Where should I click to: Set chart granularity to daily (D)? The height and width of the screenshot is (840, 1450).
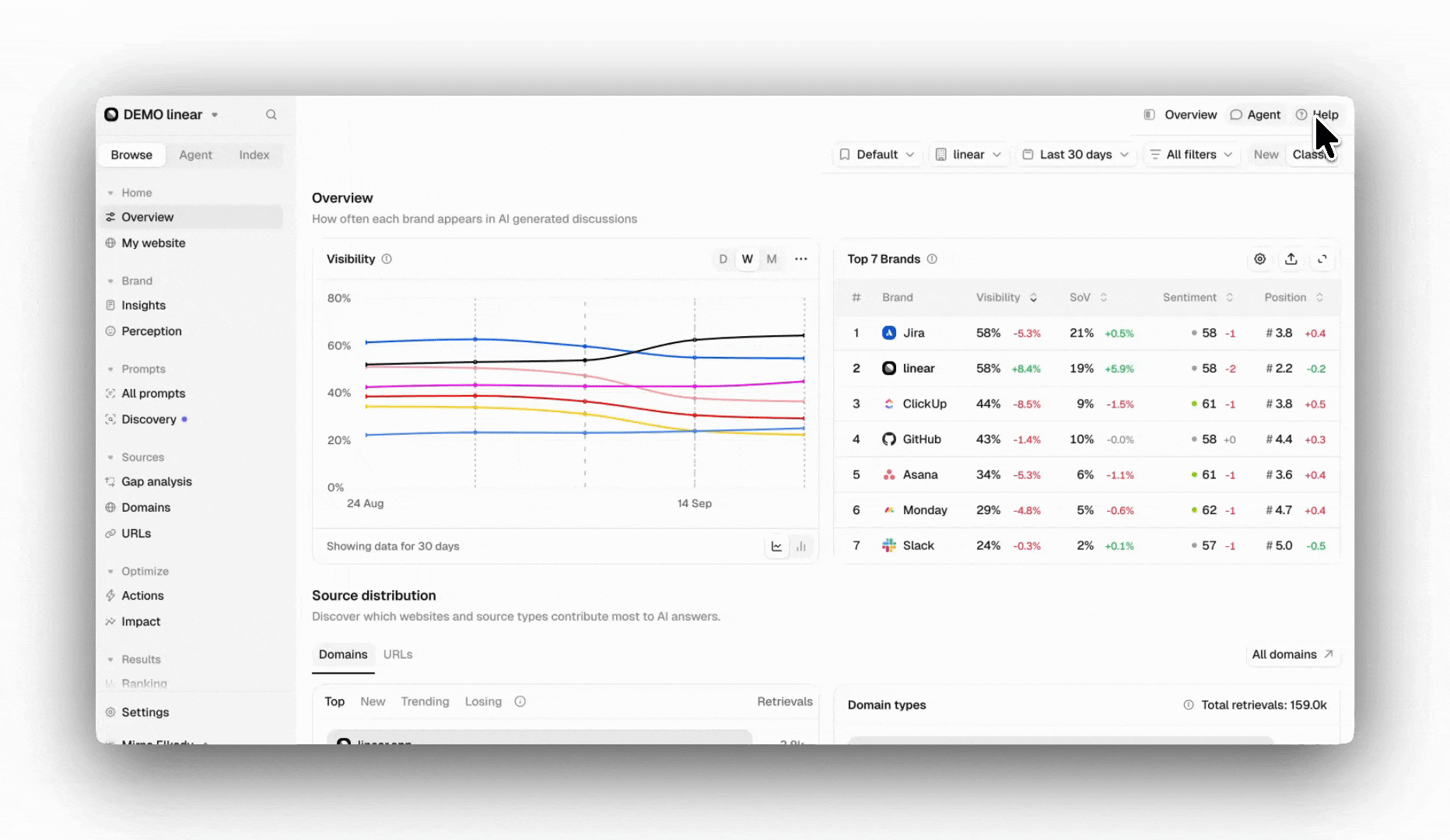tap(723, 259)
